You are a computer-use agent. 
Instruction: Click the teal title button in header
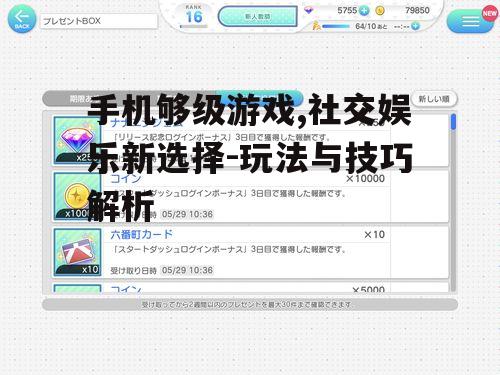tap(257, 16)
